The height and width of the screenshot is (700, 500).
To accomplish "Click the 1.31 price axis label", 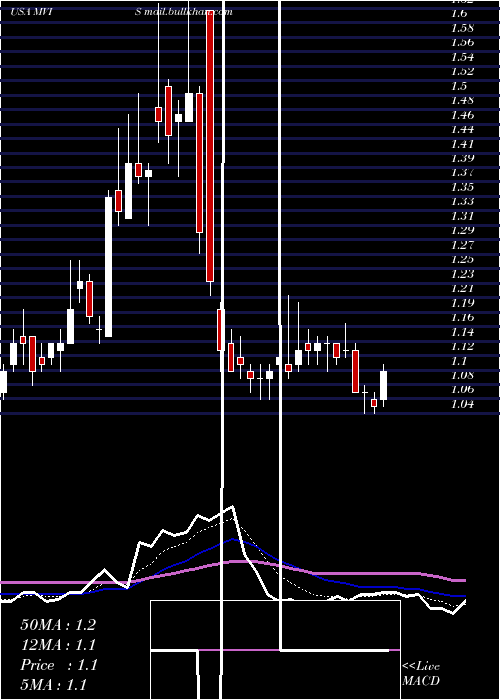I will point(462,216).
